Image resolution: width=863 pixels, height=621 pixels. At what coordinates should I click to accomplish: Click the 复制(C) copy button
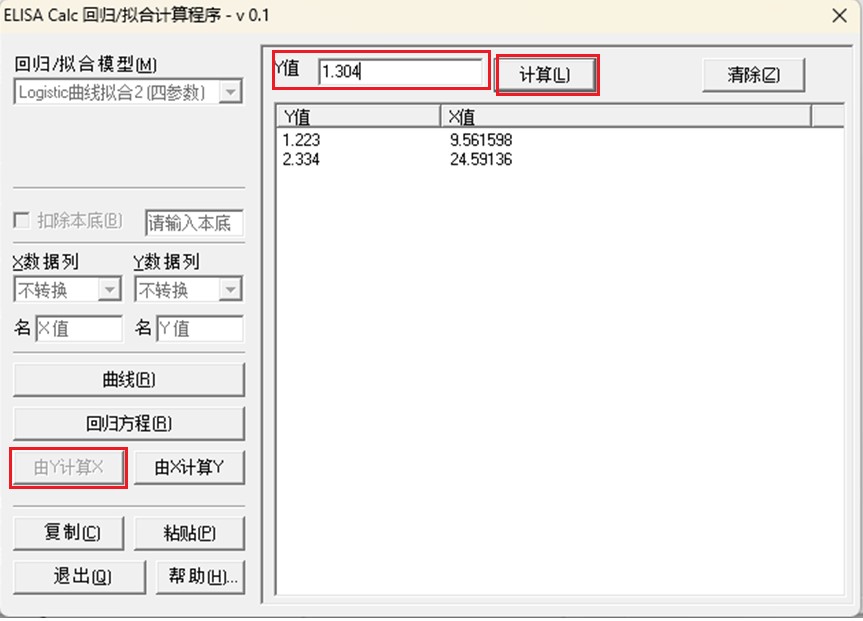pyautogui.click(x=71, y=532)
